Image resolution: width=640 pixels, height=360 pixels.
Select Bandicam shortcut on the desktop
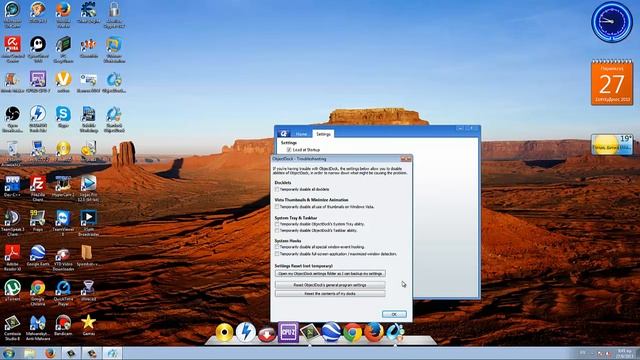(63, 325)
